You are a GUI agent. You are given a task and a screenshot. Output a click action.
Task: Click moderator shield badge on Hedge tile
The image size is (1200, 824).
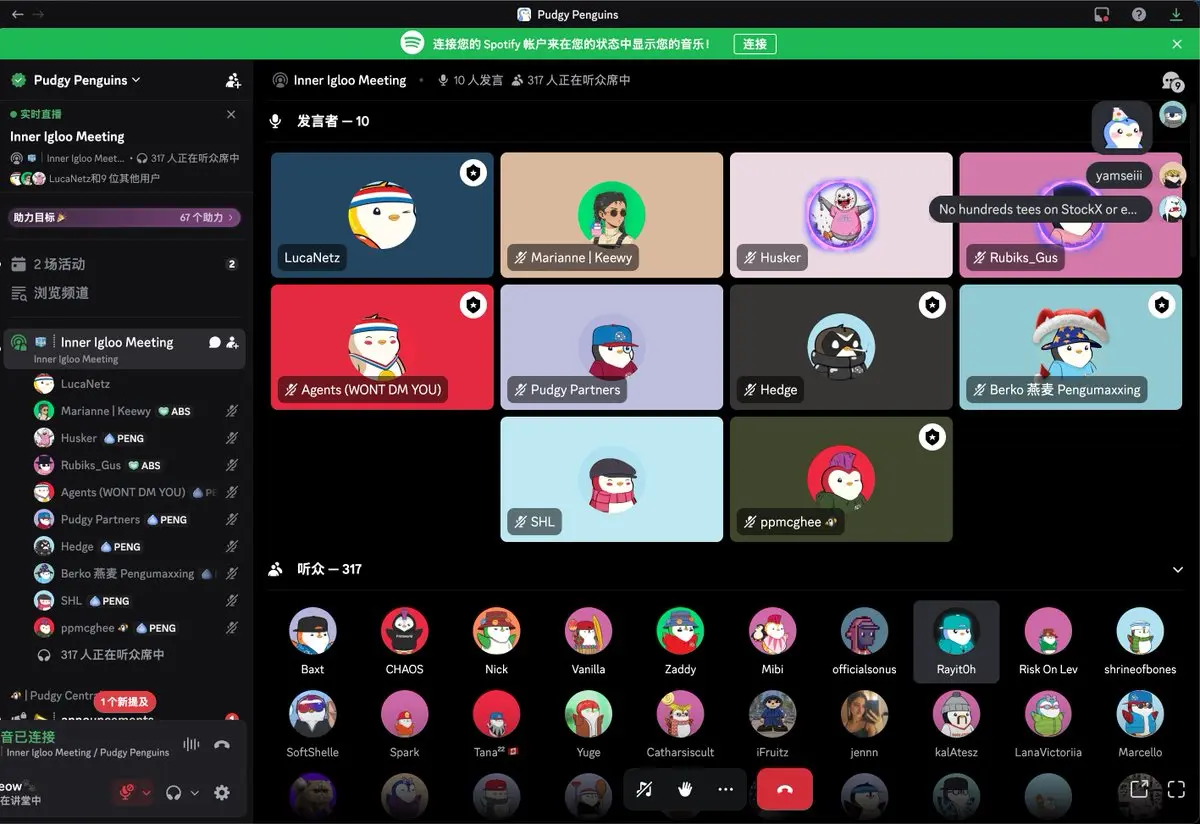click(932, 305)
